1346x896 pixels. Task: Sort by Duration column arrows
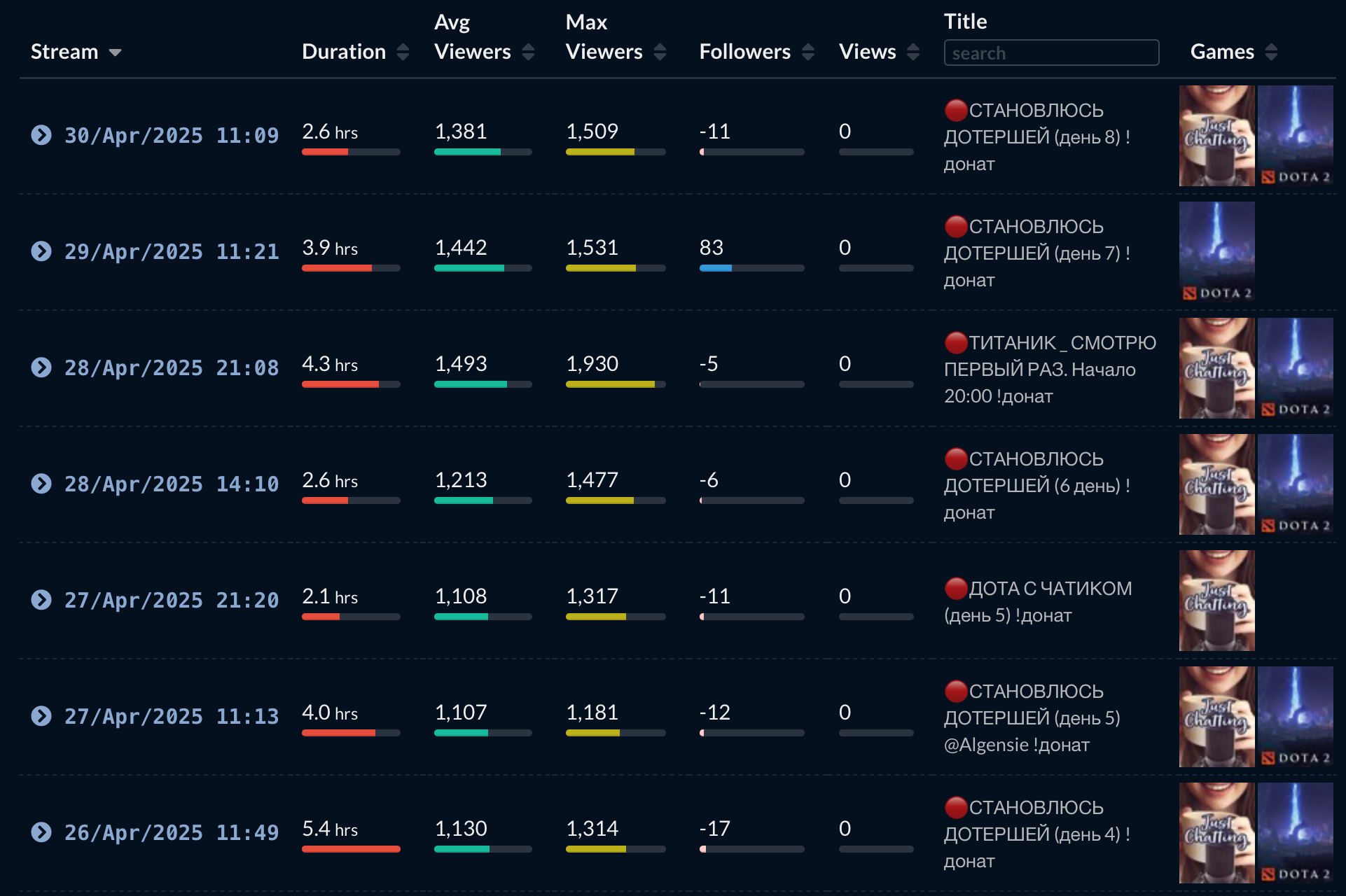pos(403,52)
